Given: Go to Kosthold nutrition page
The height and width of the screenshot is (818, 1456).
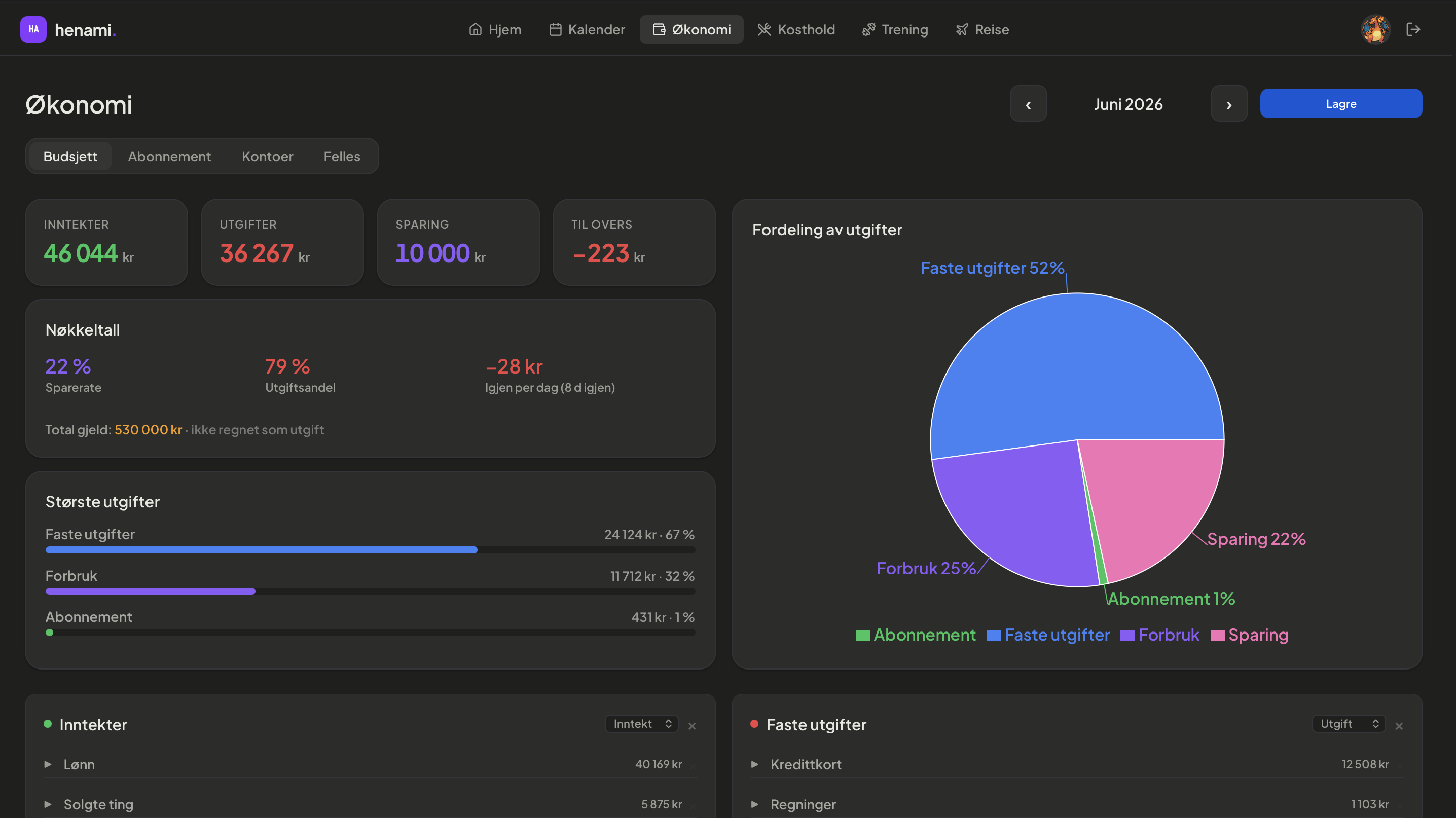Looking at the screenshot, I should (x=796, y=29).
